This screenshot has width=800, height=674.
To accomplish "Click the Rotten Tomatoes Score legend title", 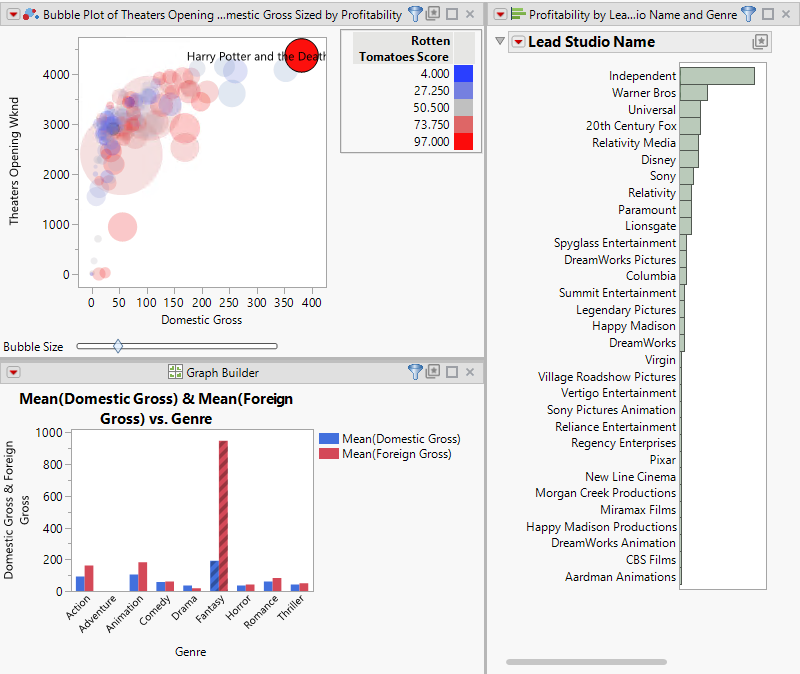I will click(404, 48).
